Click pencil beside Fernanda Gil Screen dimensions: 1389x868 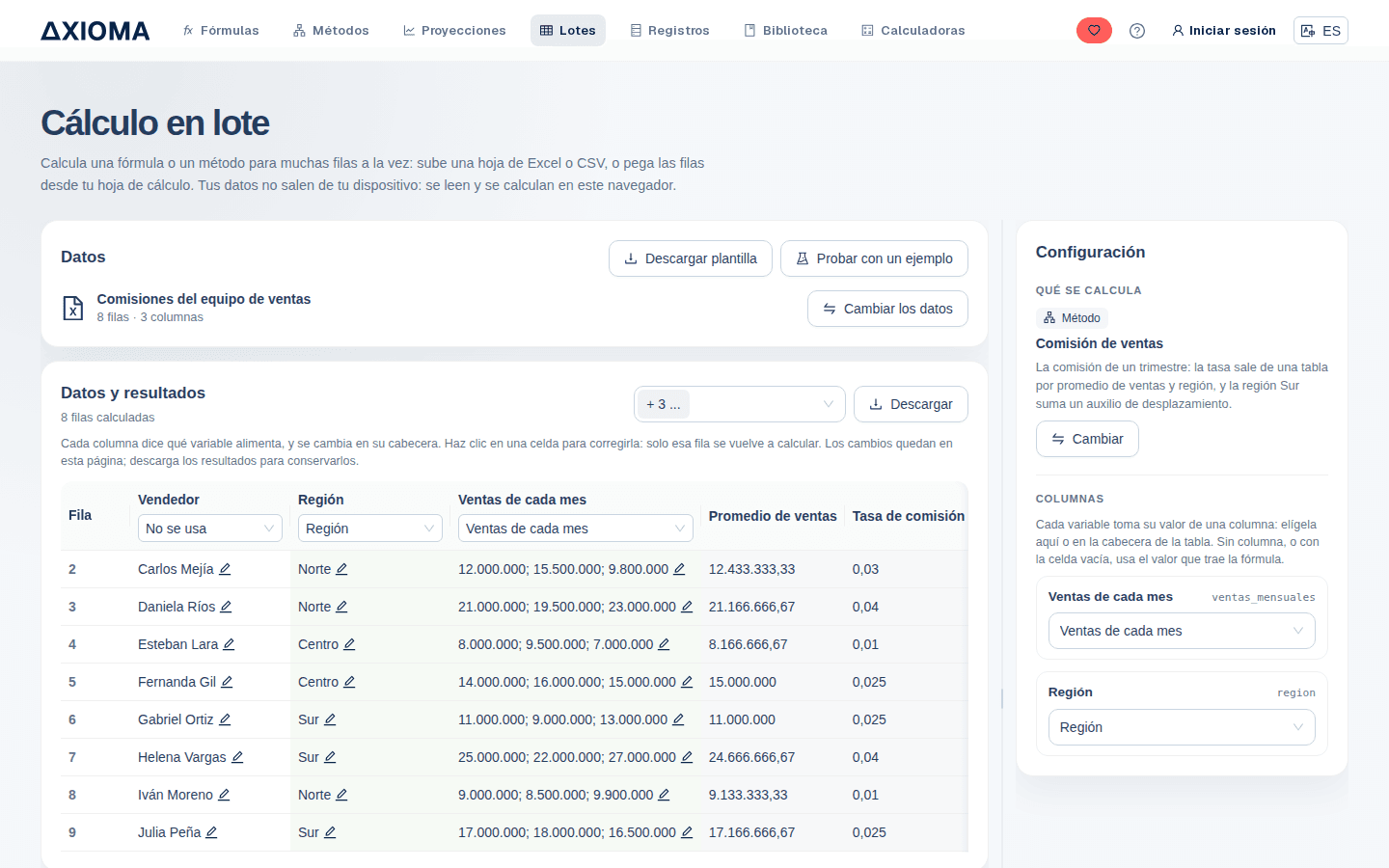(227, 682)
